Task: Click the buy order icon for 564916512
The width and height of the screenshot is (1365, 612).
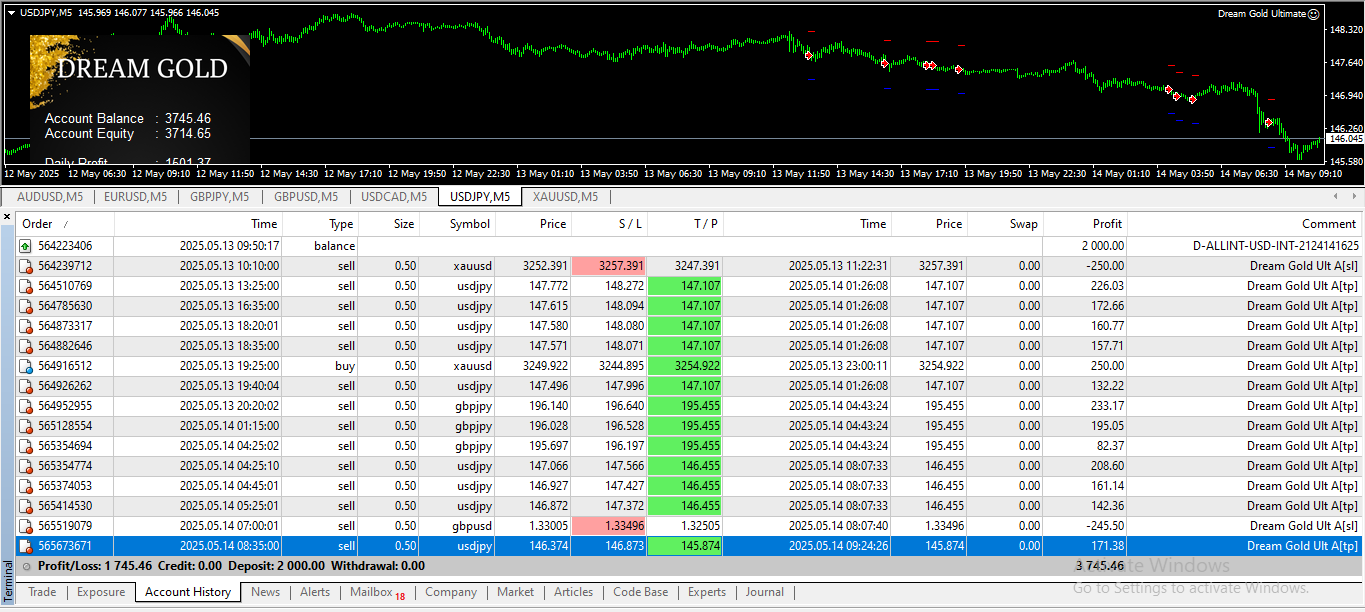Action: pos(26,366)
